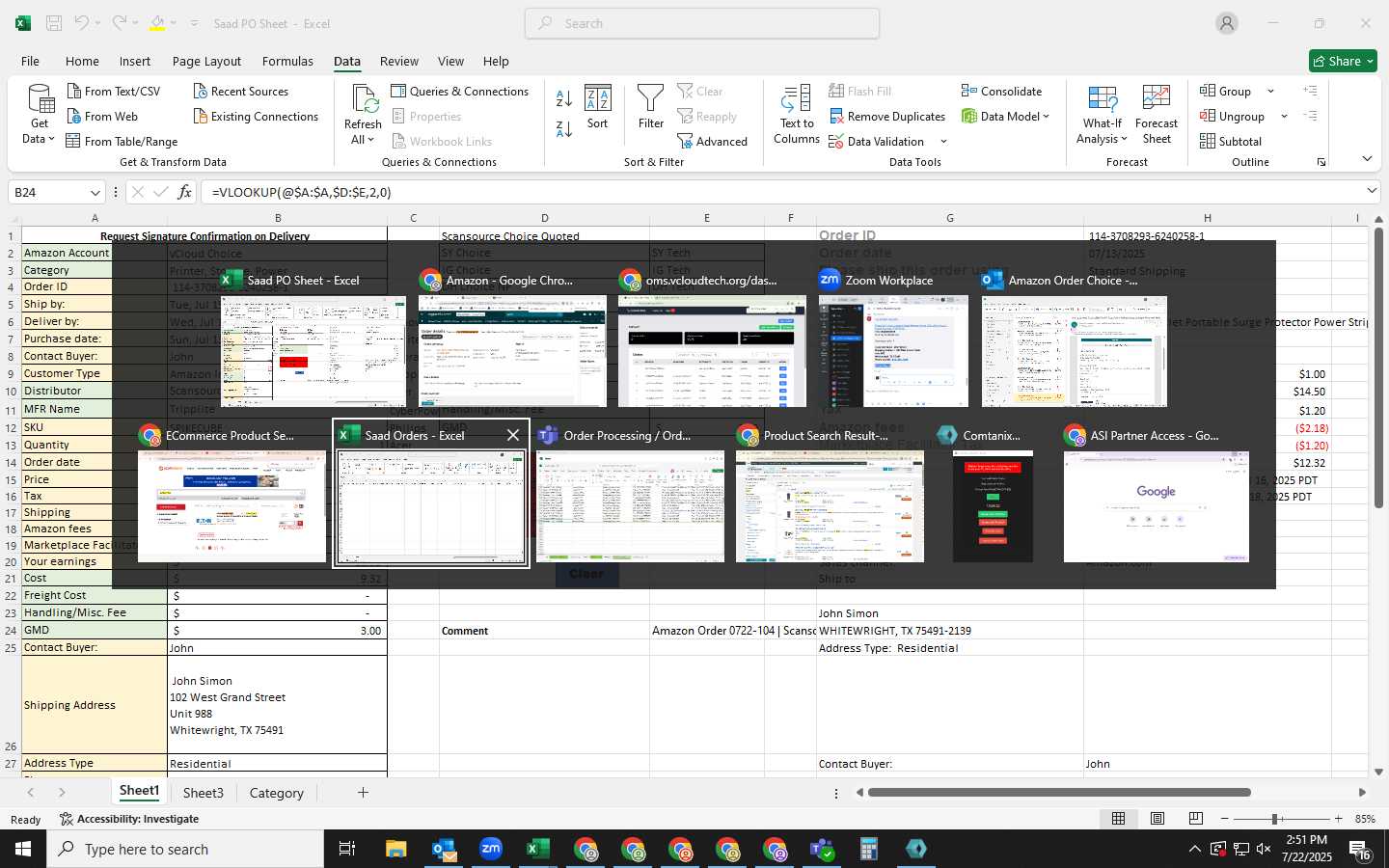
Task: Click the Ungroup button
Action: (1233, 116)
